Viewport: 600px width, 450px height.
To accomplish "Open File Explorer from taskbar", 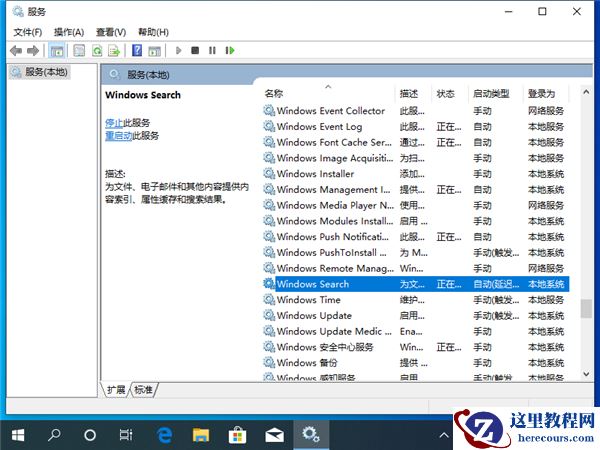I will click(x=201, y=435).
